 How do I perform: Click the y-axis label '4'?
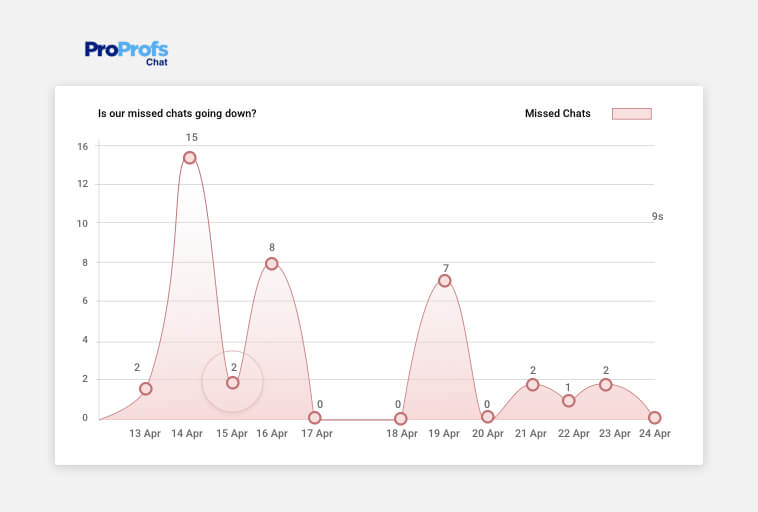[x=85, y=340]
